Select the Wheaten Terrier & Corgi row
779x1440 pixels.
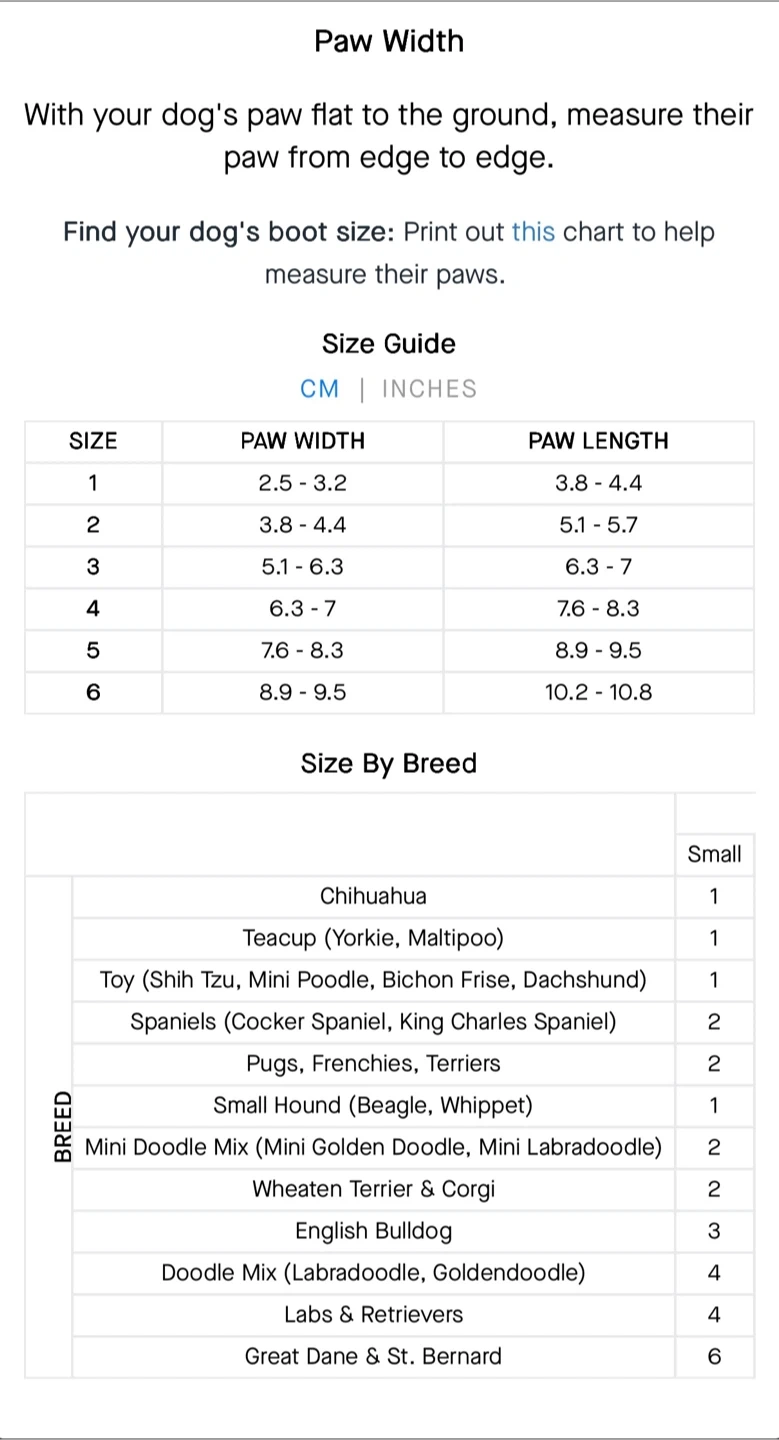[373, 1189]
